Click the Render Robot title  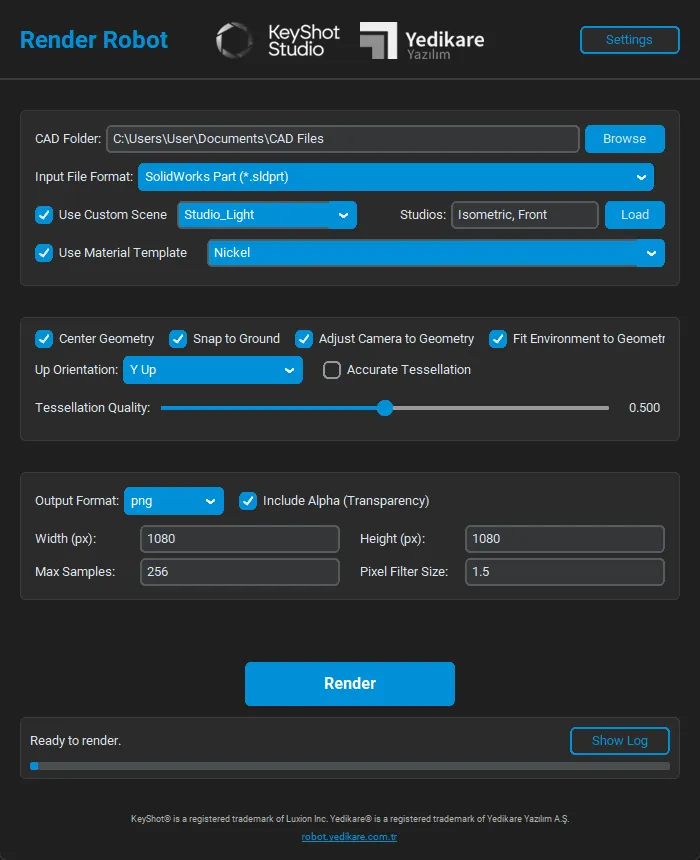pyautogui.click(x=94, y=40)
